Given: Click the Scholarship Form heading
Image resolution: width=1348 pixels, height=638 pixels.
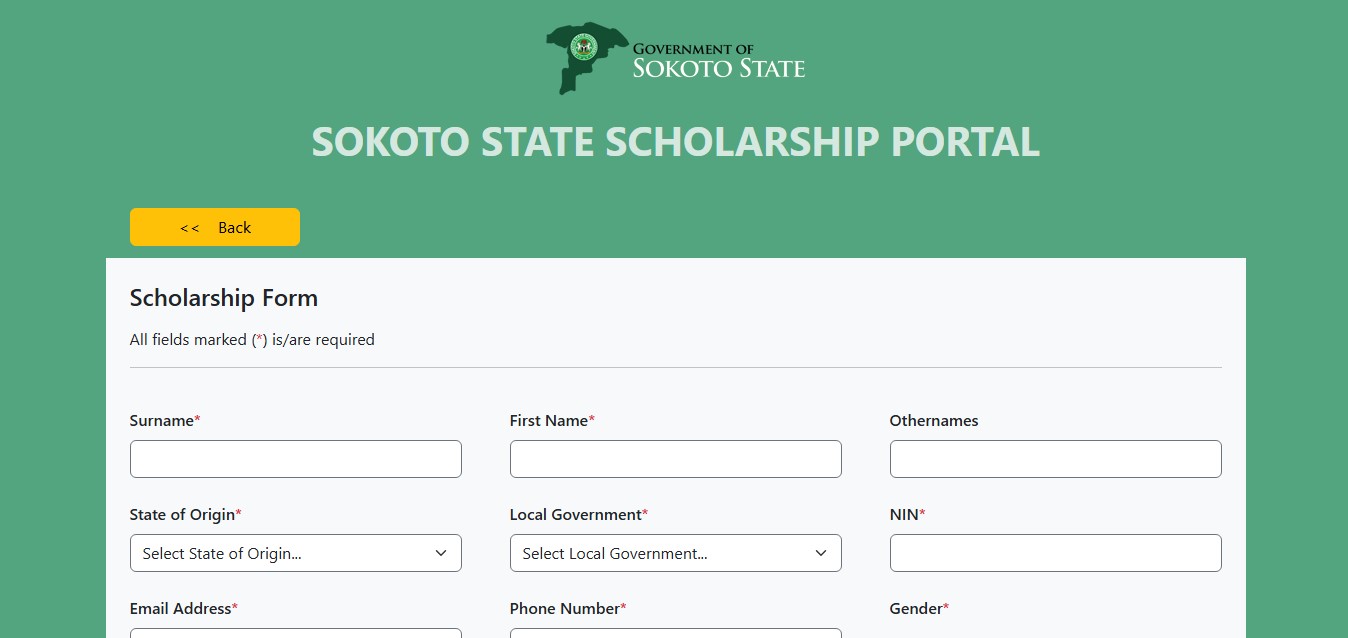Looking at the screenshot, I should [224, 298].
